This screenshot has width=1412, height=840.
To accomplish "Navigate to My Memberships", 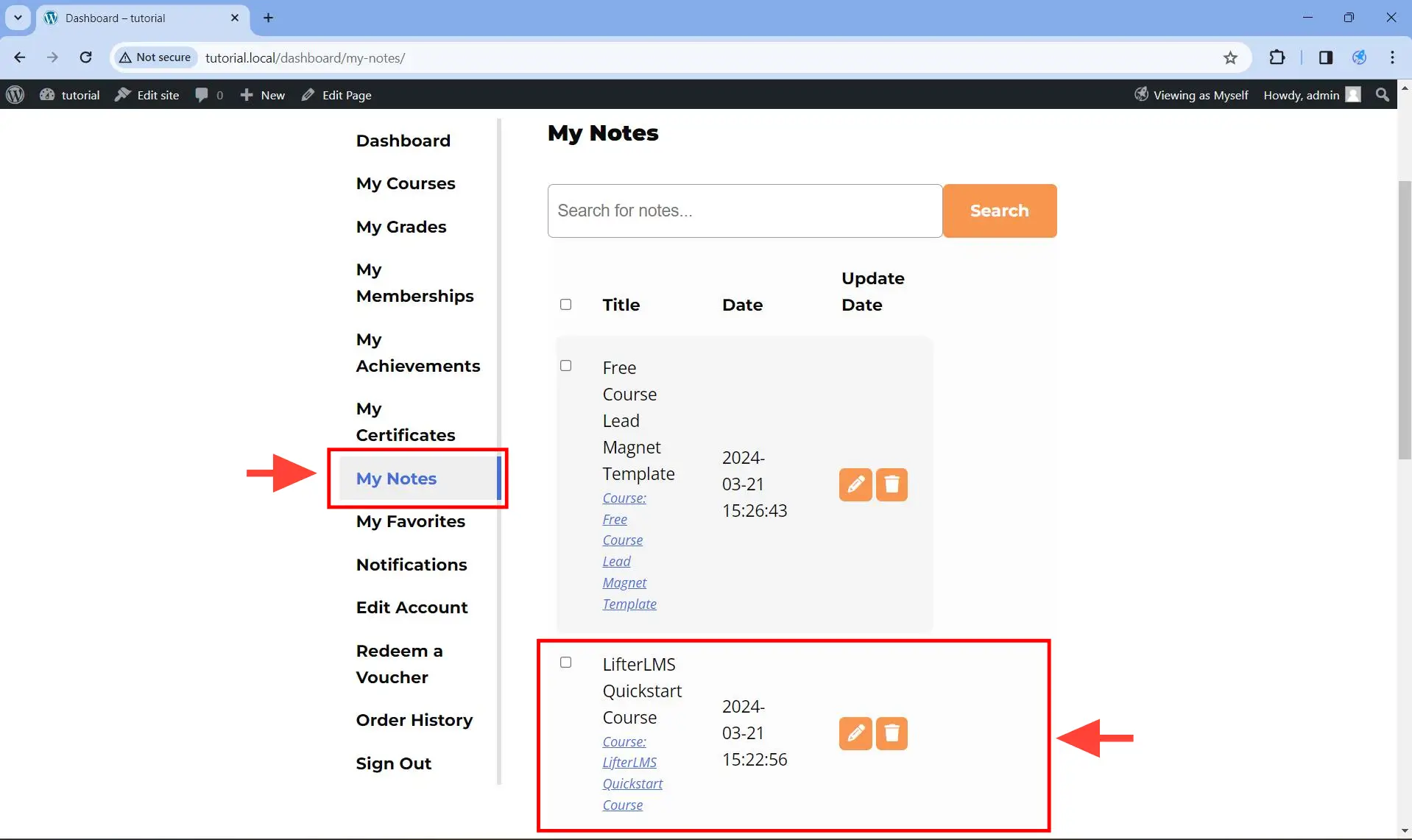I will coord(415,283).
